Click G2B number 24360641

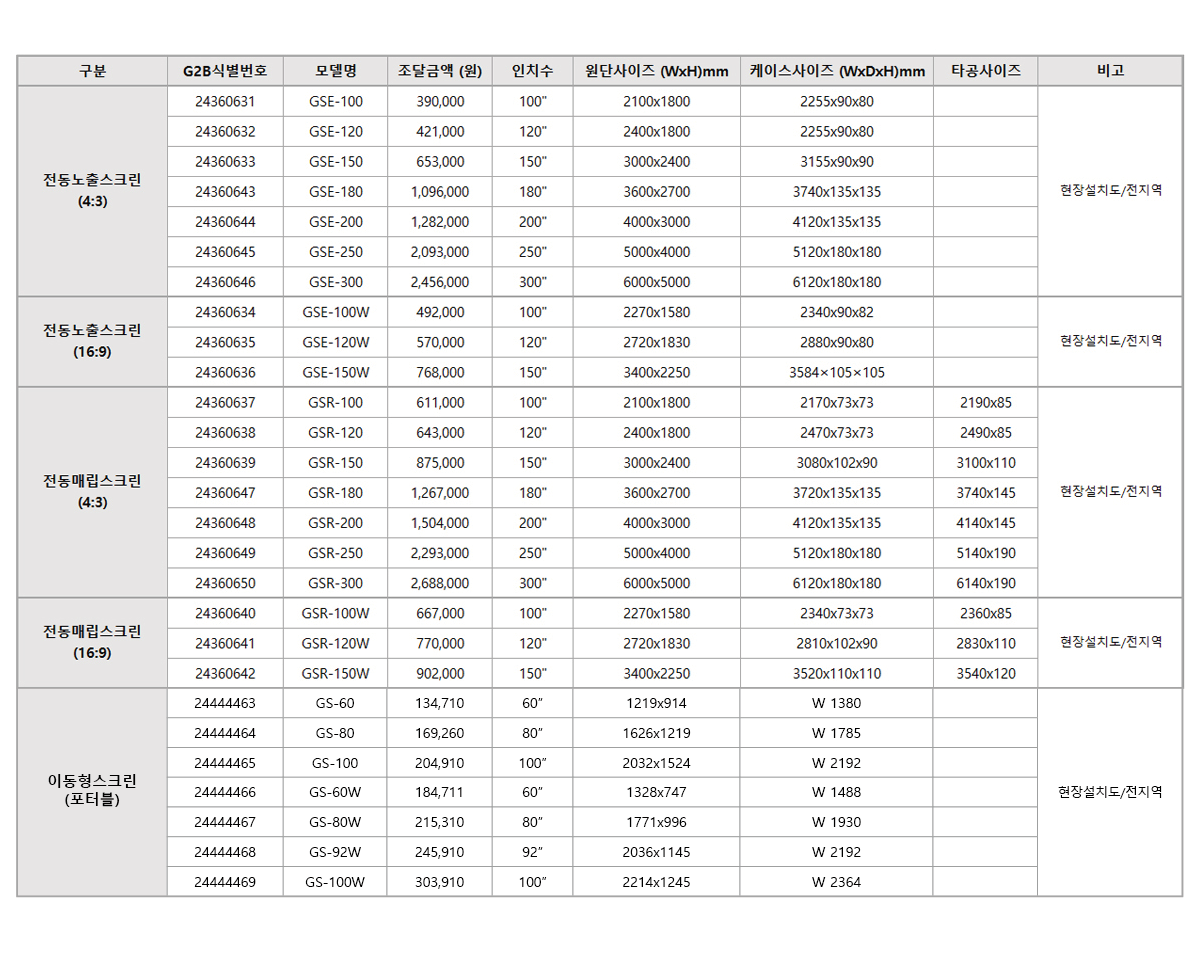click(x=225, y=643)
